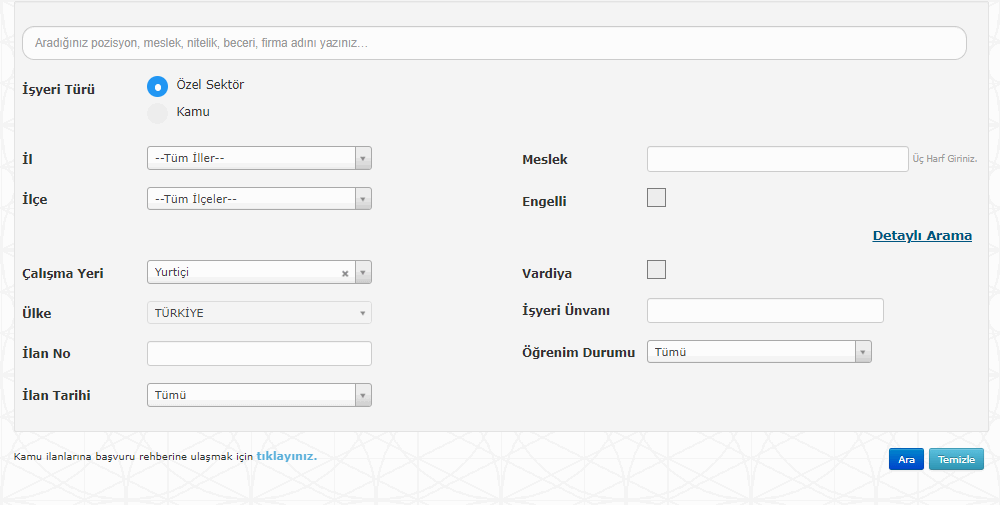Focus the main job search text box

494,43
